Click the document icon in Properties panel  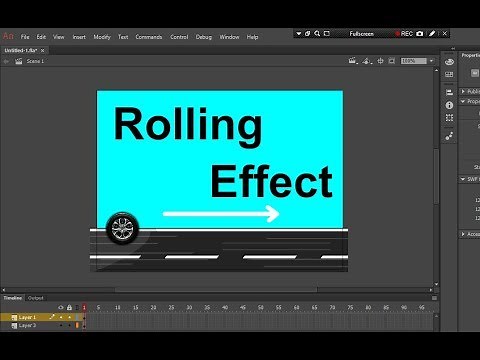[x=475, y=73]
